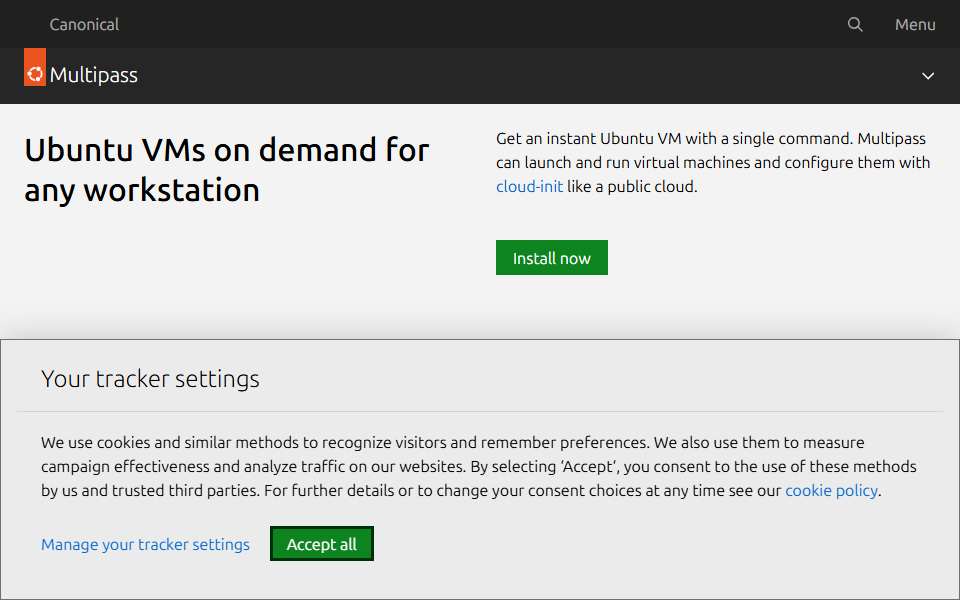Follow the cloud-init link
The image size is (960, 600).
pyautogui.click(x=529, y=186)
